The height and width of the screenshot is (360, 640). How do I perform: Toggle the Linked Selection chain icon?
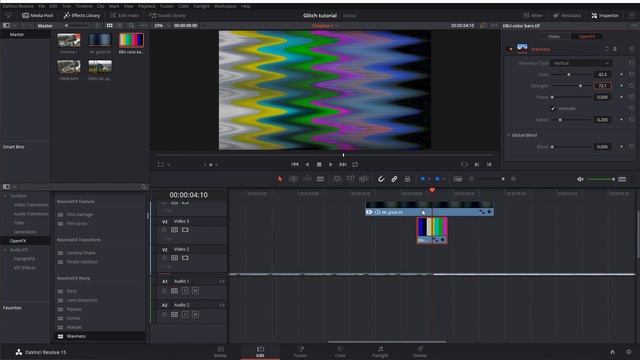tap(394, 179)
